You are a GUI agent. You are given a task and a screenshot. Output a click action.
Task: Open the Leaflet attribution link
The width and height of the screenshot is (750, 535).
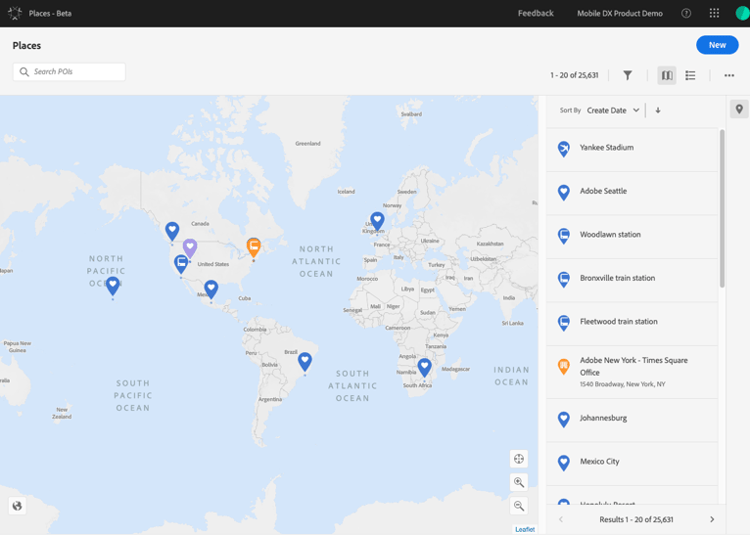(525, 529)
